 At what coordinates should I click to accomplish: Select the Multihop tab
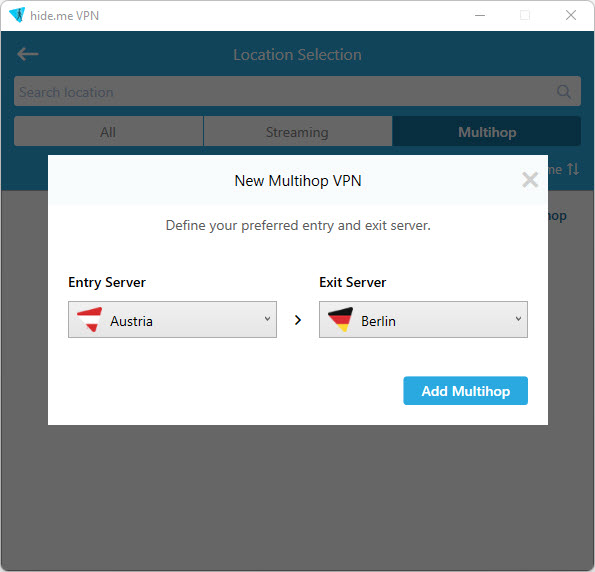coord(486,131)
